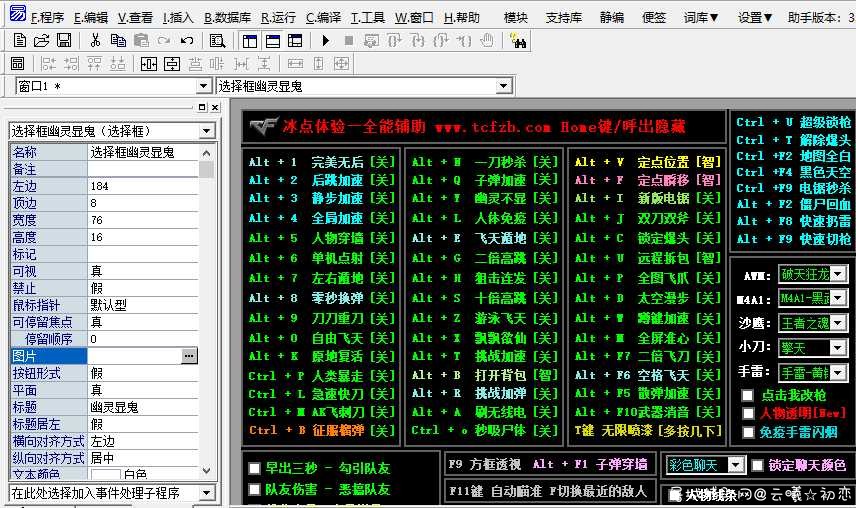Click the Cut scissors icon
This screenshot has width=856, height=508.
95,40
